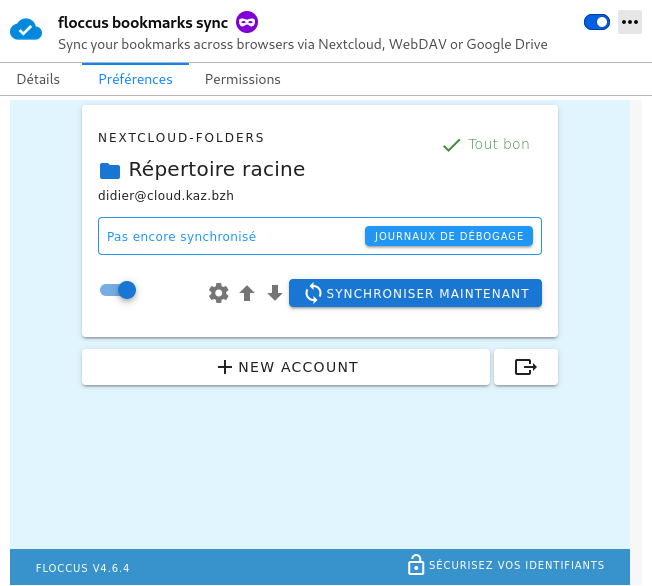The image size is (652, 586).
Task: Click the lock icon in the footer
Action: coord(415,565)
